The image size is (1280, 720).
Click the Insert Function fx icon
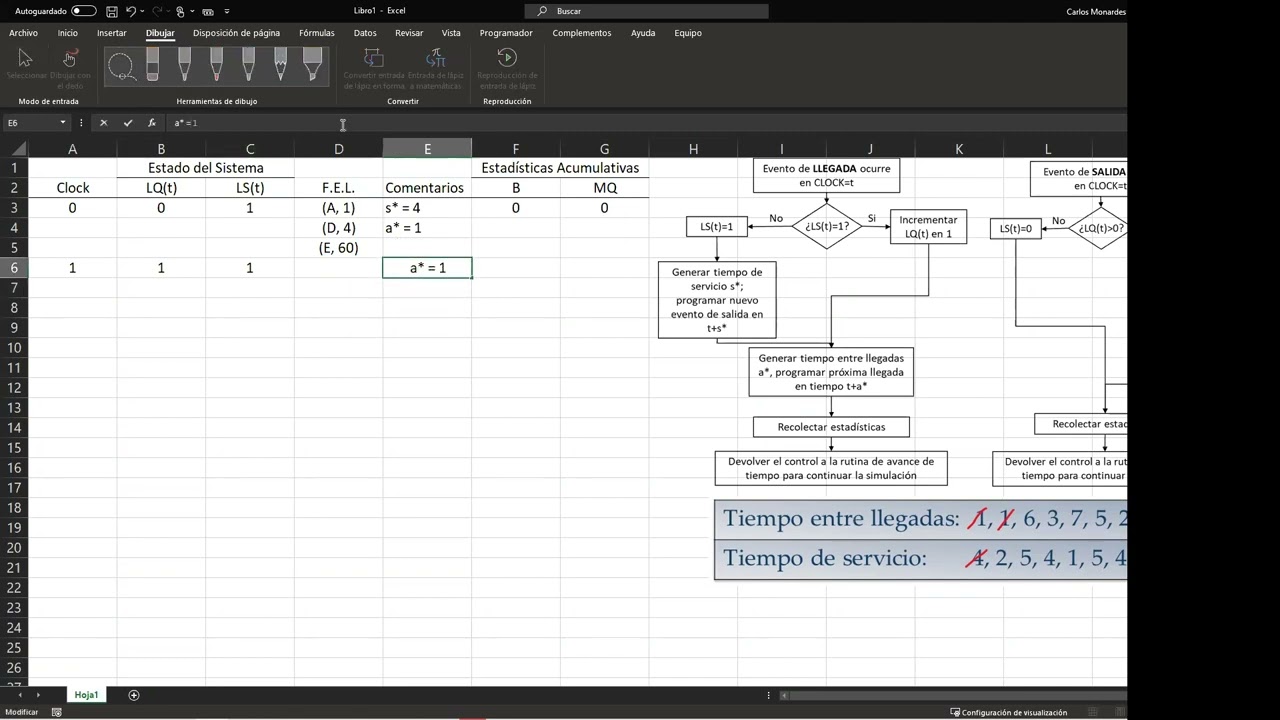(x=152, y=123)
